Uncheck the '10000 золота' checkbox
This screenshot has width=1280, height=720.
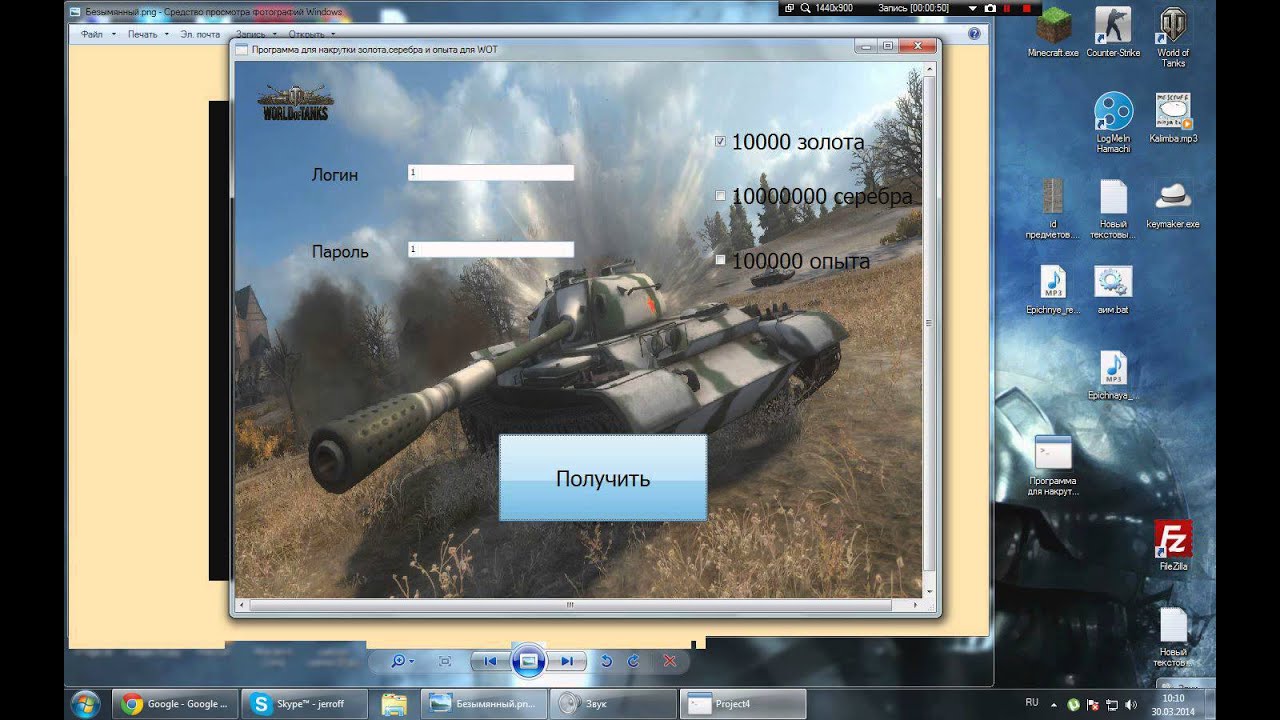coord(720,142)
